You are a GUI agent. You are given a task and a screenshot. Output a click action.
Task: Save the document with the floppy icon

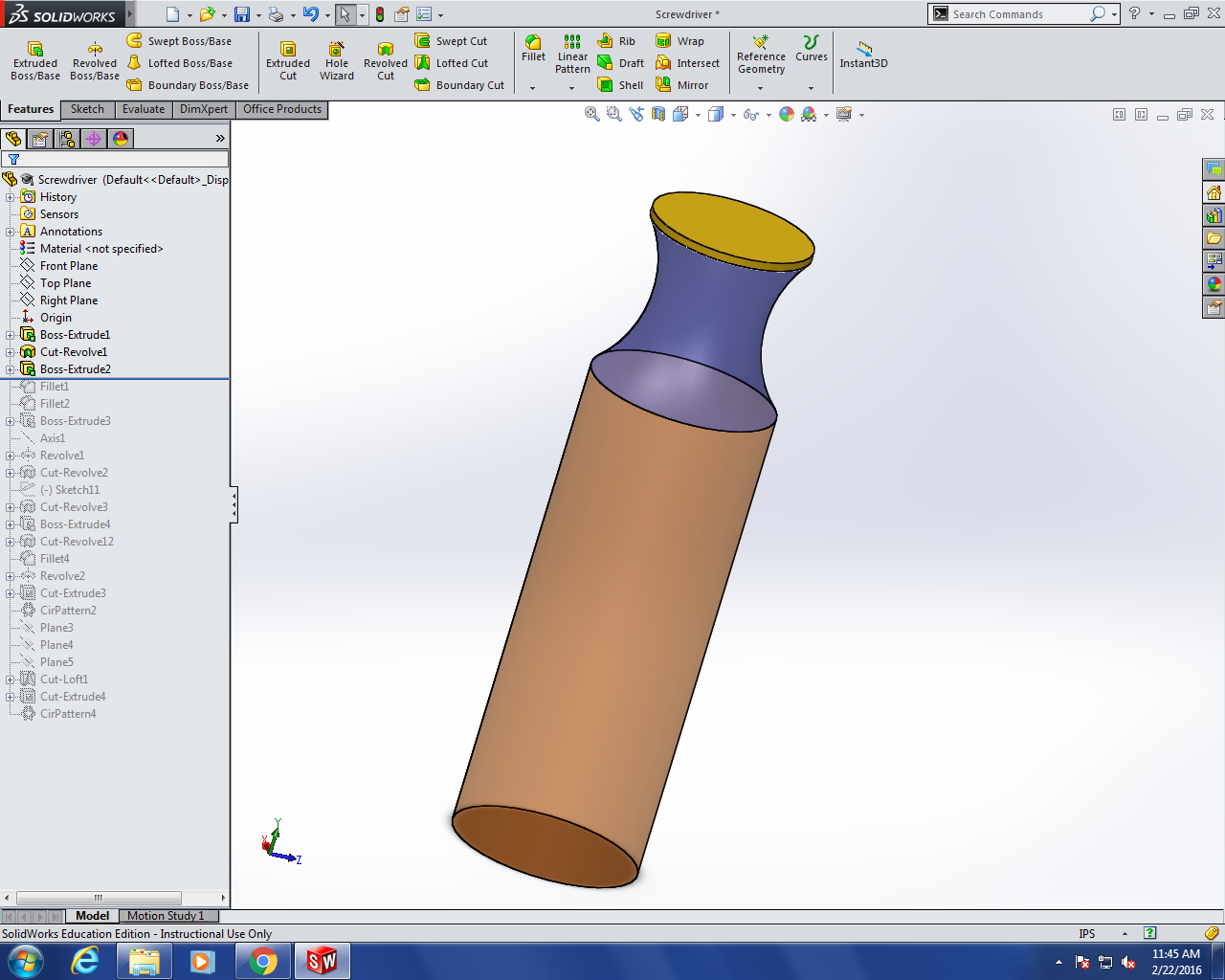[x=242, y=14]
